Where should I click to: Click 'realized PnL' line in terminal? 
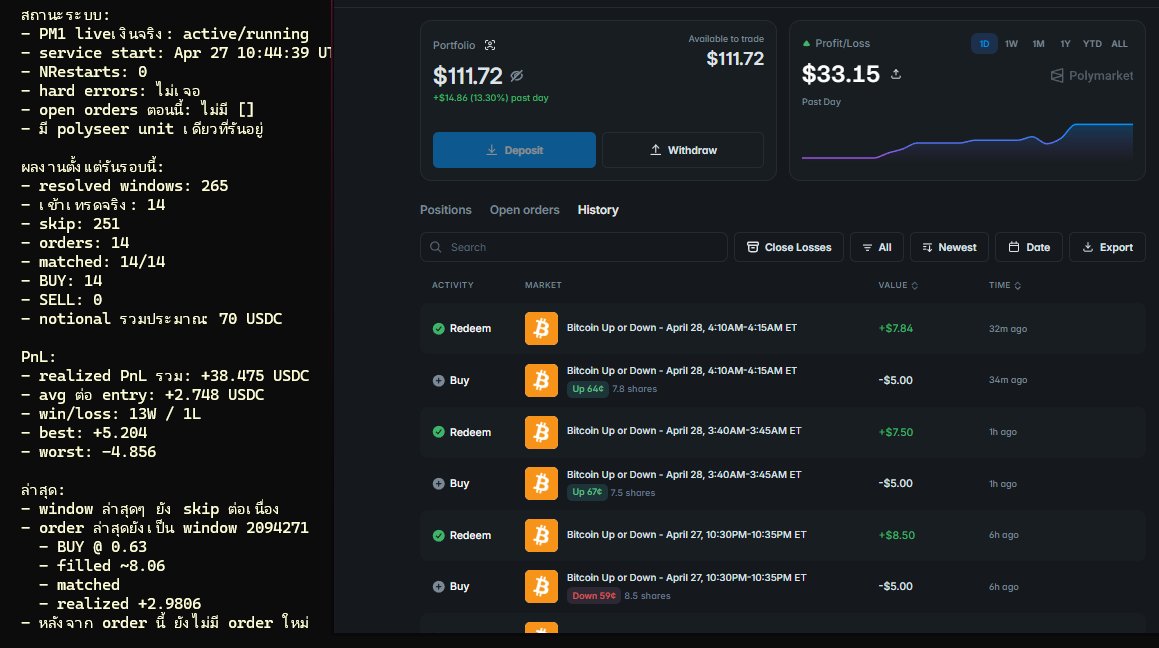click(165, 375)
